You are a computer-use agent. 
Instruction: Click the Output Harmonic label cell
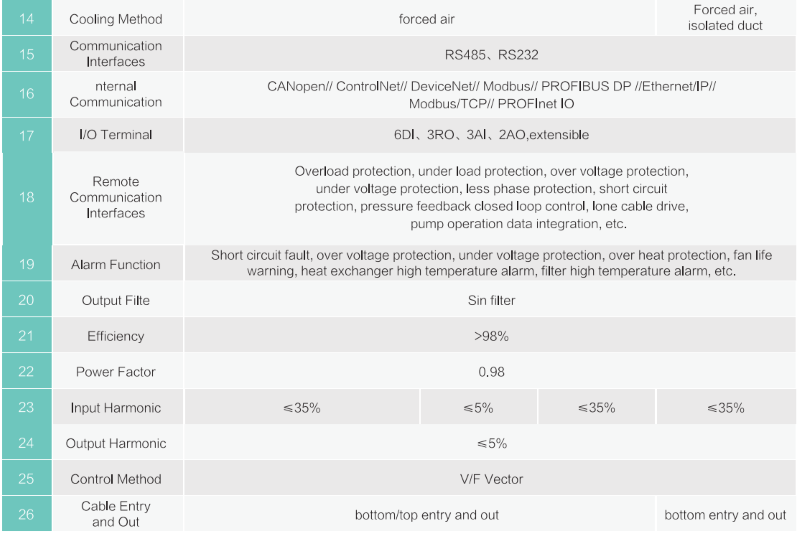click(117, 443)
